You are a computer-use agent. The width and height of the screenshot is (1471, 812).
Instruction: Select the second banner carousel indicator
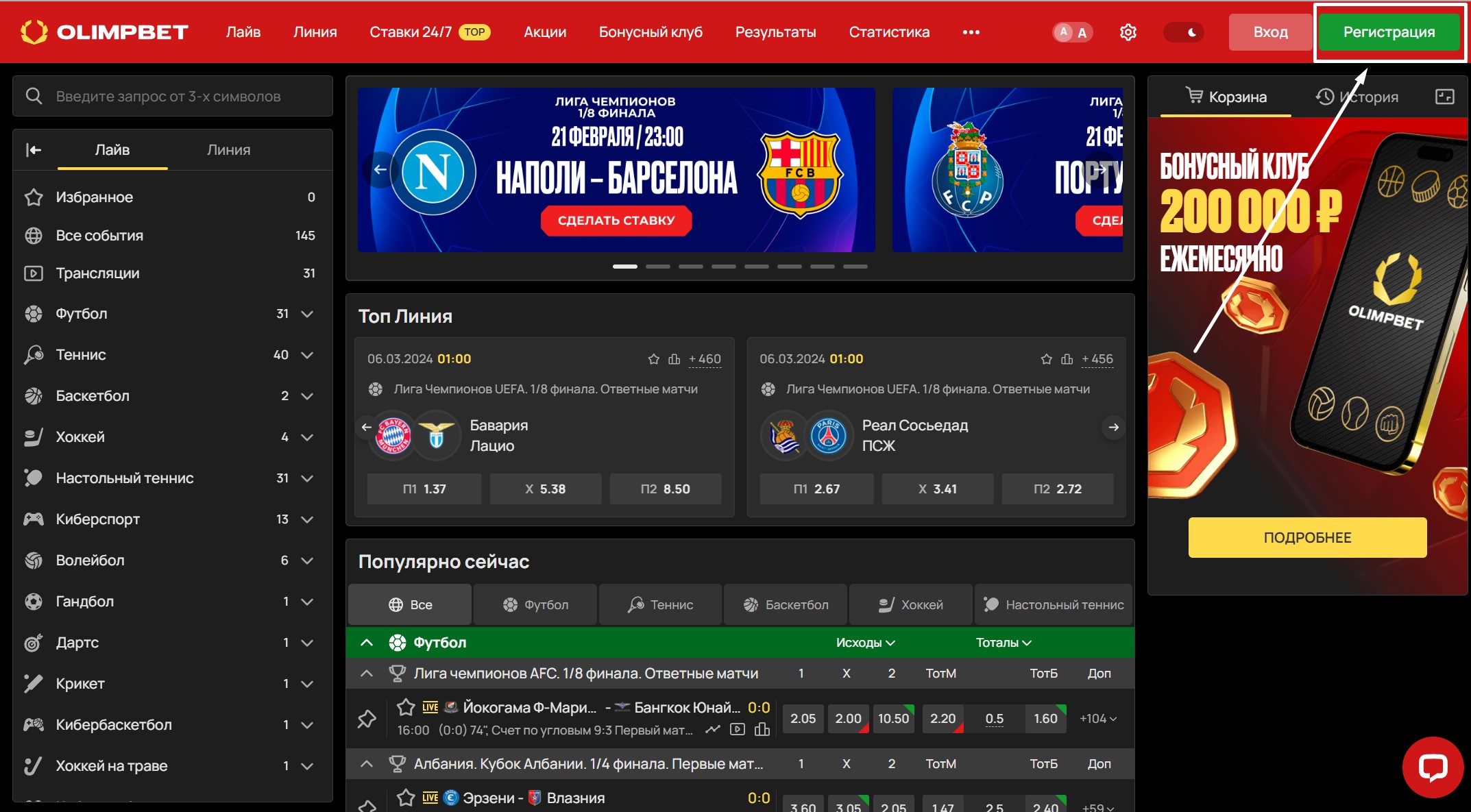point(658,267)
